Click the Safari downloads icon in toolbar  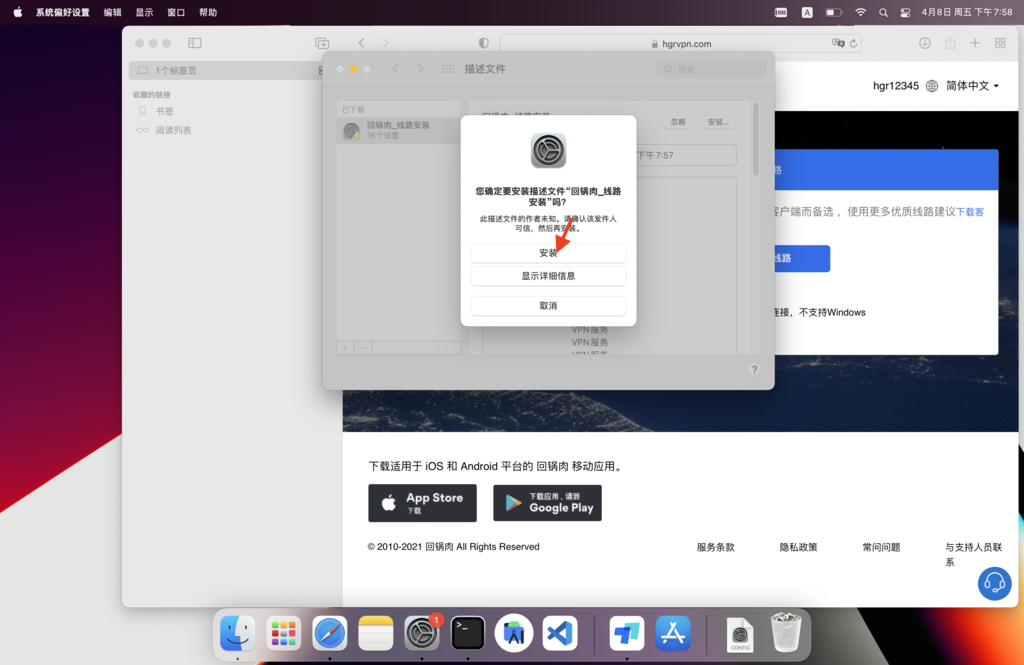[x=925, y=43]
